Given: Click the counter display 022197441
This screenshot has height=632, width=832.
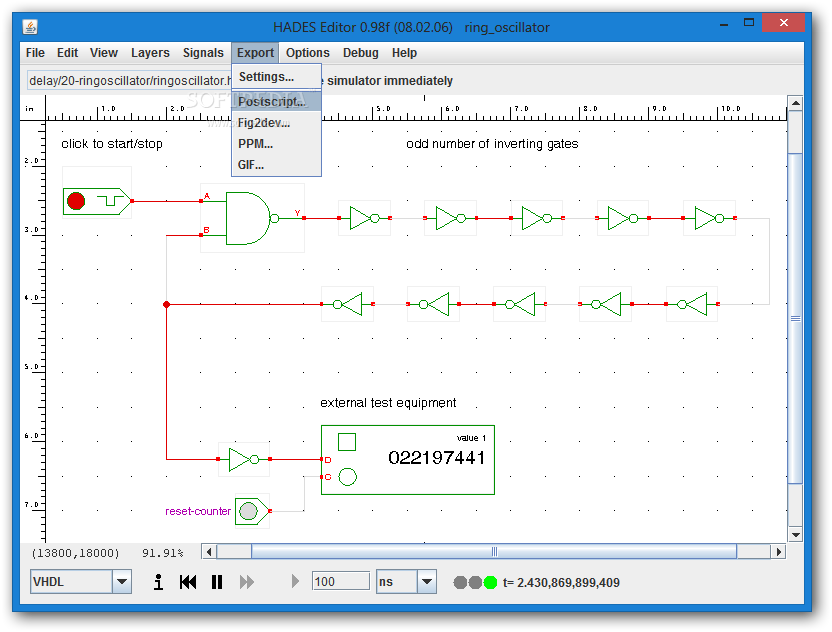Looking at the screenshot, I should pos(437,457).
